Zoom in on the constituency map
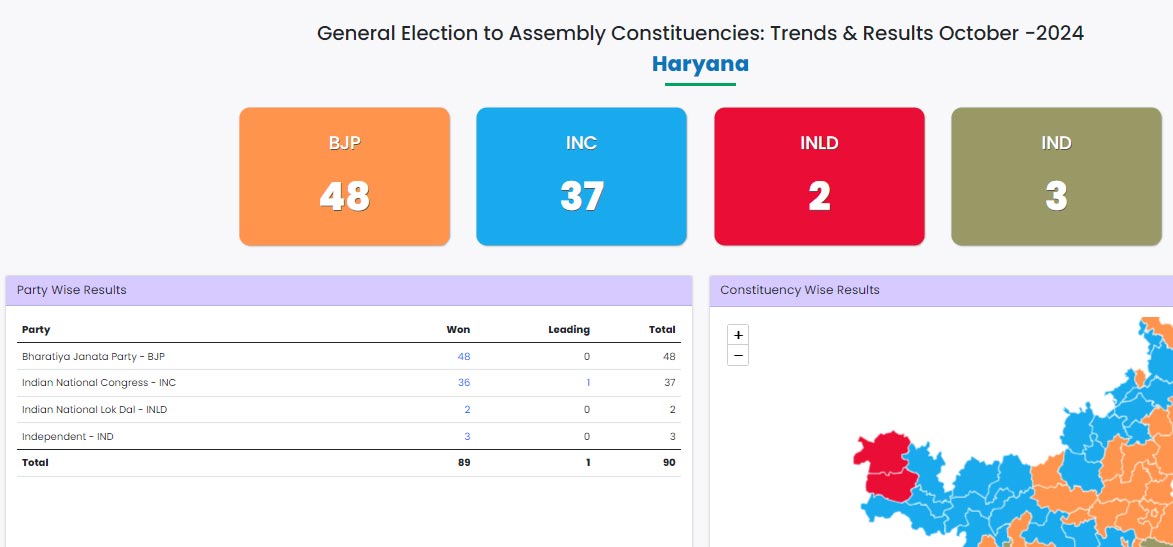This screenshot has width=1173, height=547. pos(738,334)
